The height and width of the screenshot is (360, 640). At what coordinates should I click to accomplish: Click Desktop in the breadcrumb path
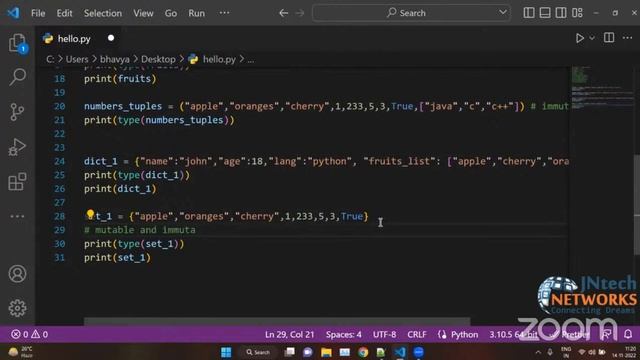158,59
